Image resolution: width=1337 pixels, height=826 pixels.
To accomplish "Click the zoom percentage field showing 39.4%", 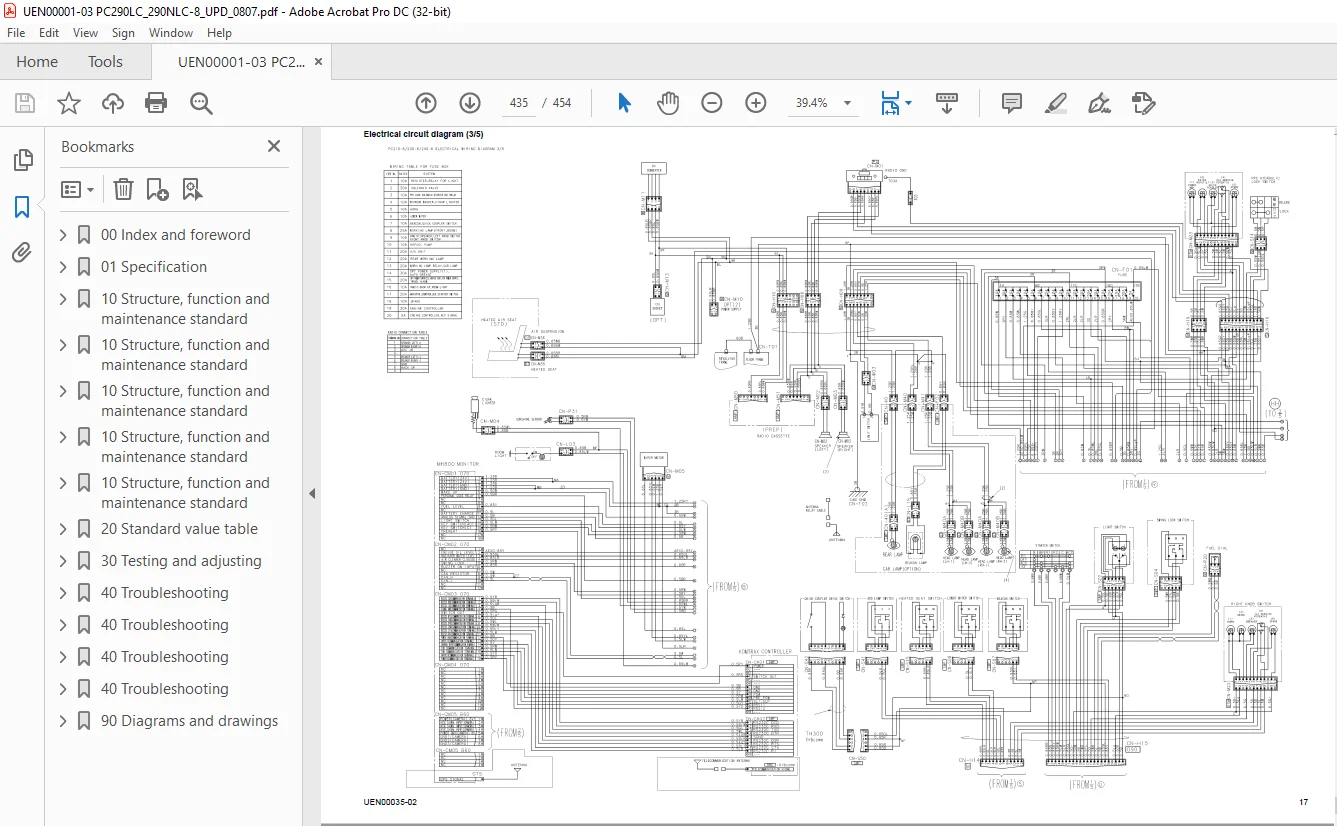I will click(x=812, y=103).
